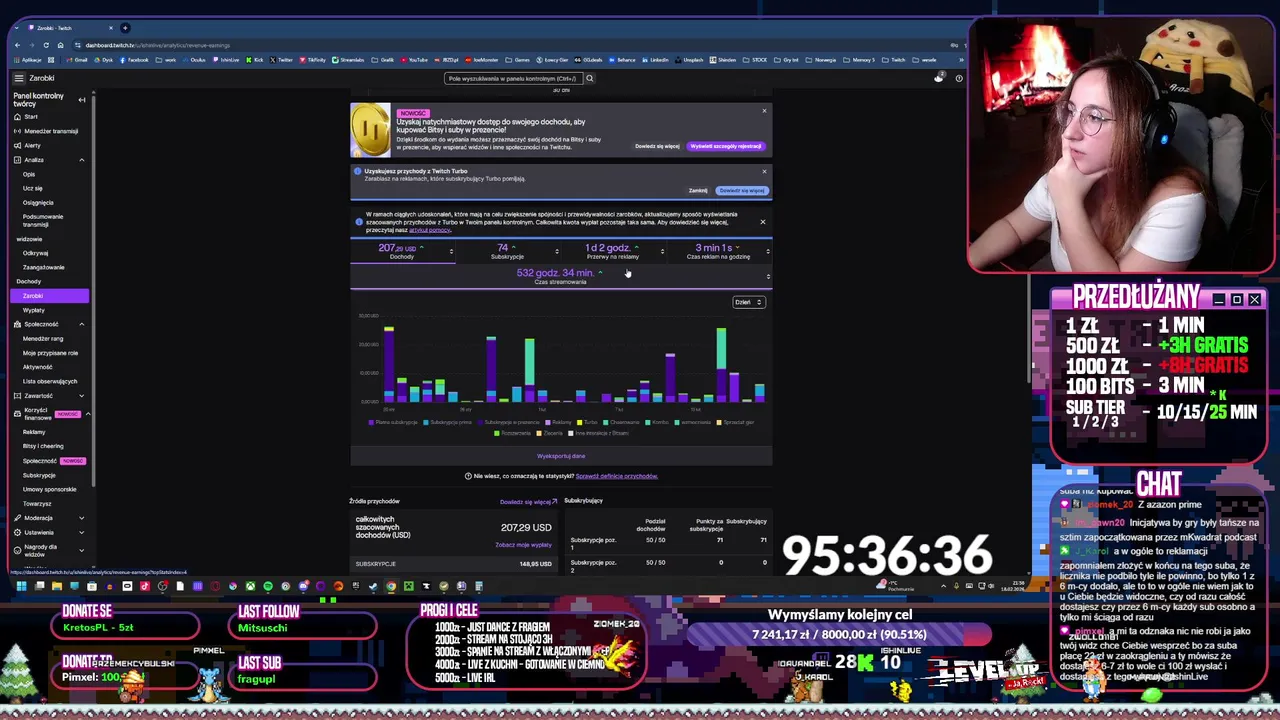Viewport: 1280px width, 720px height.
Task: Expand the Zawartość sidebar section
Action: [82, 396]
